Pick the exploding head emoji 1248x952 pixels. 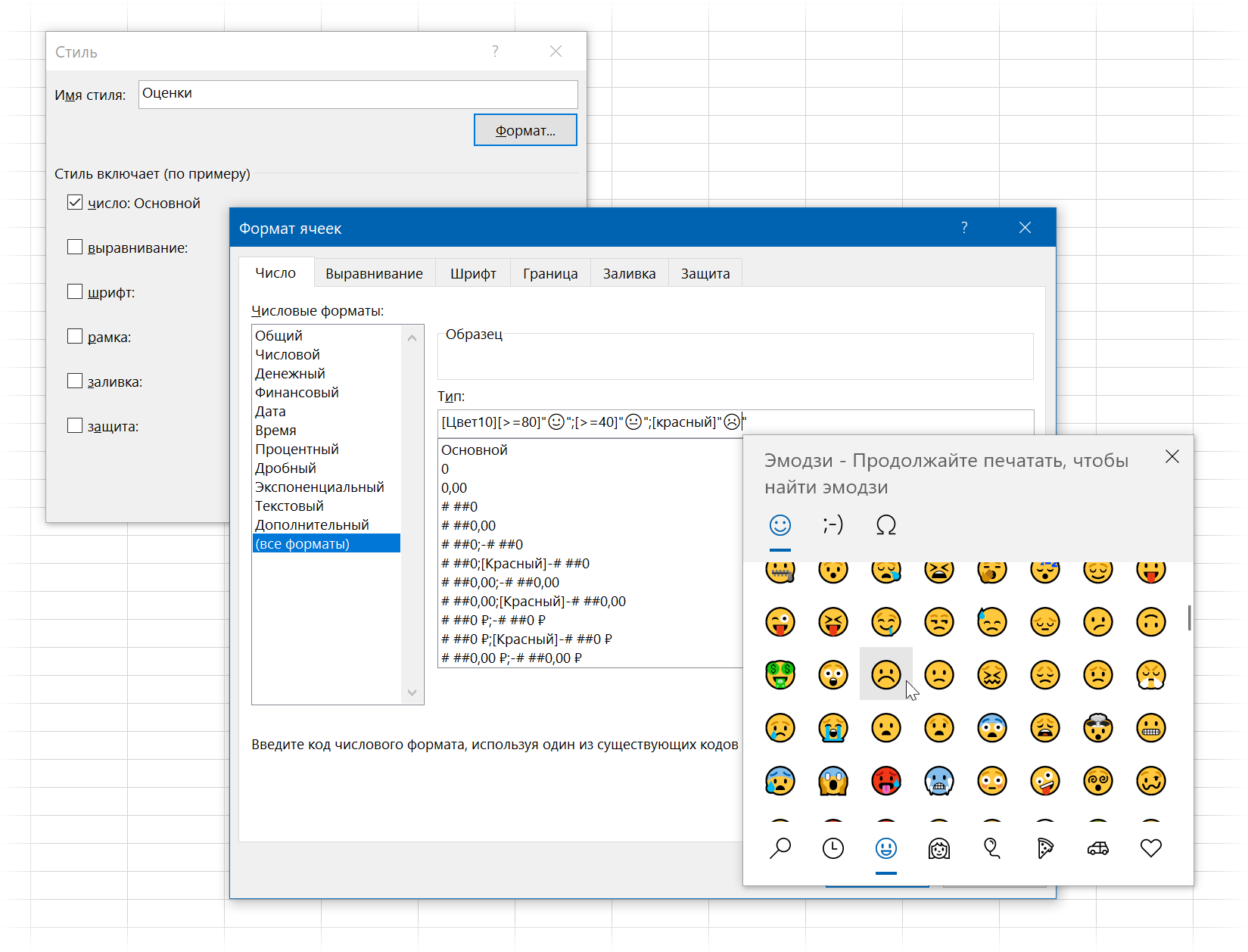[1098, 728]
